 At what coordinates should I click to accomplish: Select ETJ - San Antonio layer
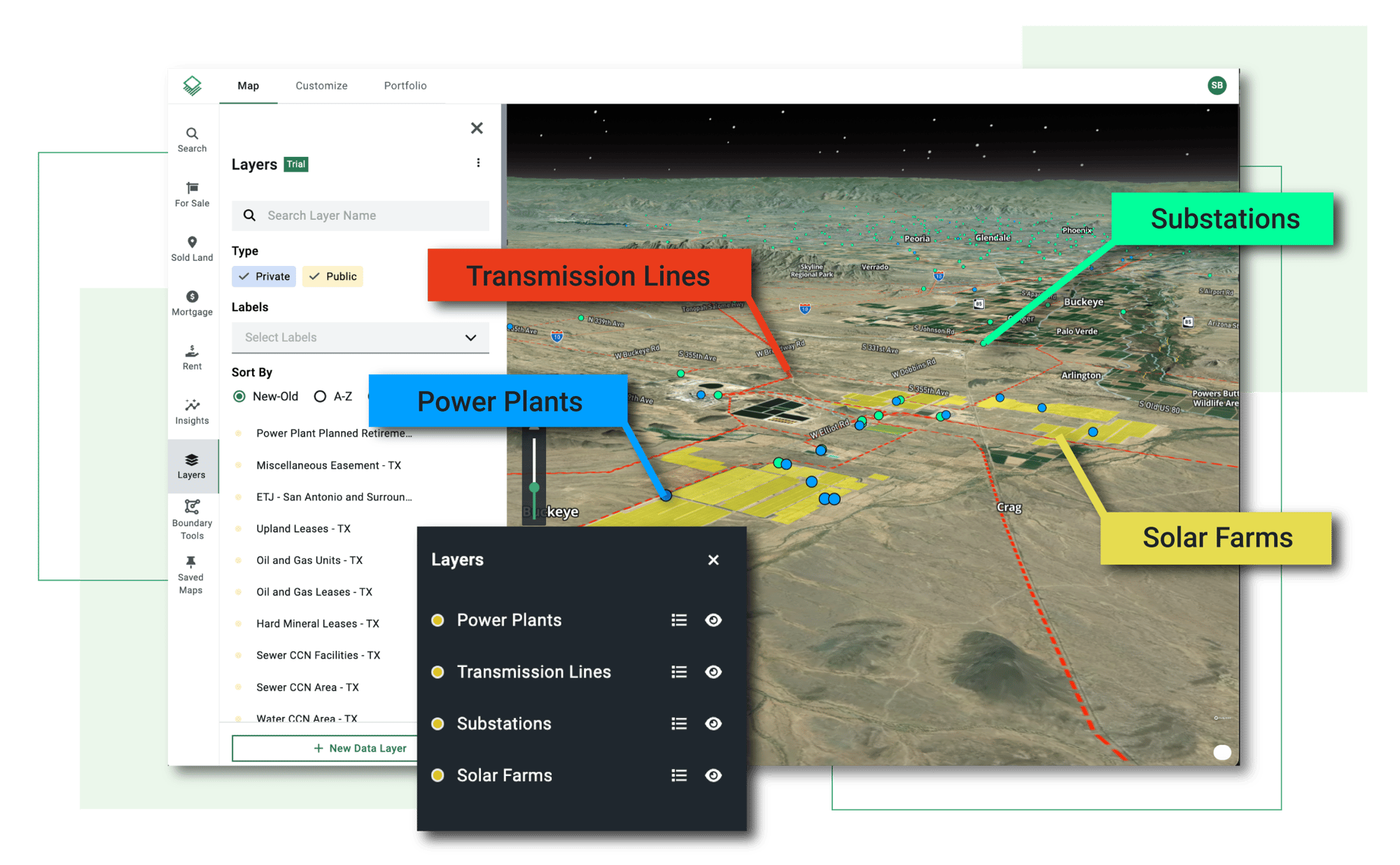[x=334, y=497]
